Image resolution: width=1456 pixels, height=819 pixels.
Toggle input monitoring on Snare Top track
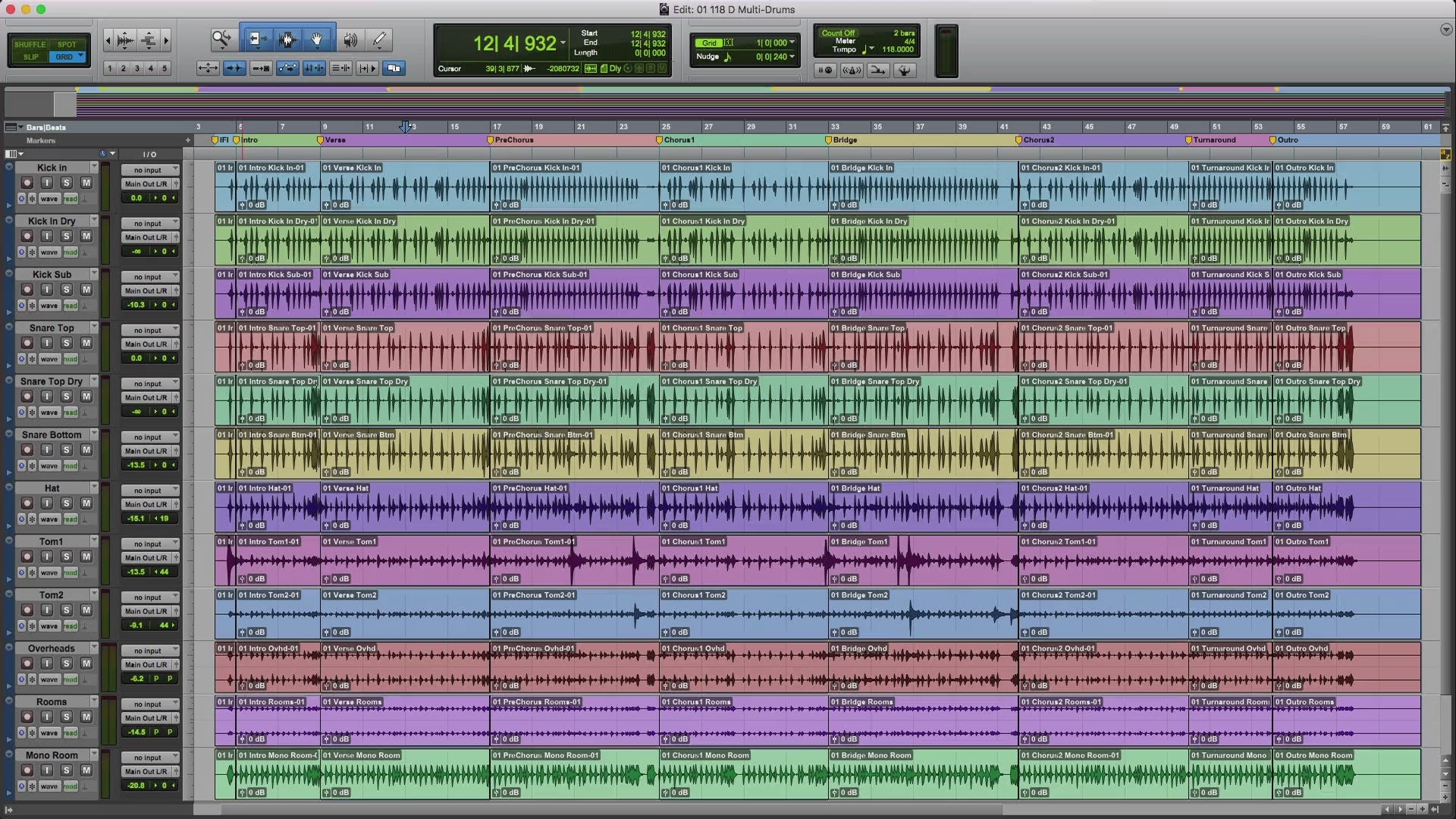coord(47,343)
